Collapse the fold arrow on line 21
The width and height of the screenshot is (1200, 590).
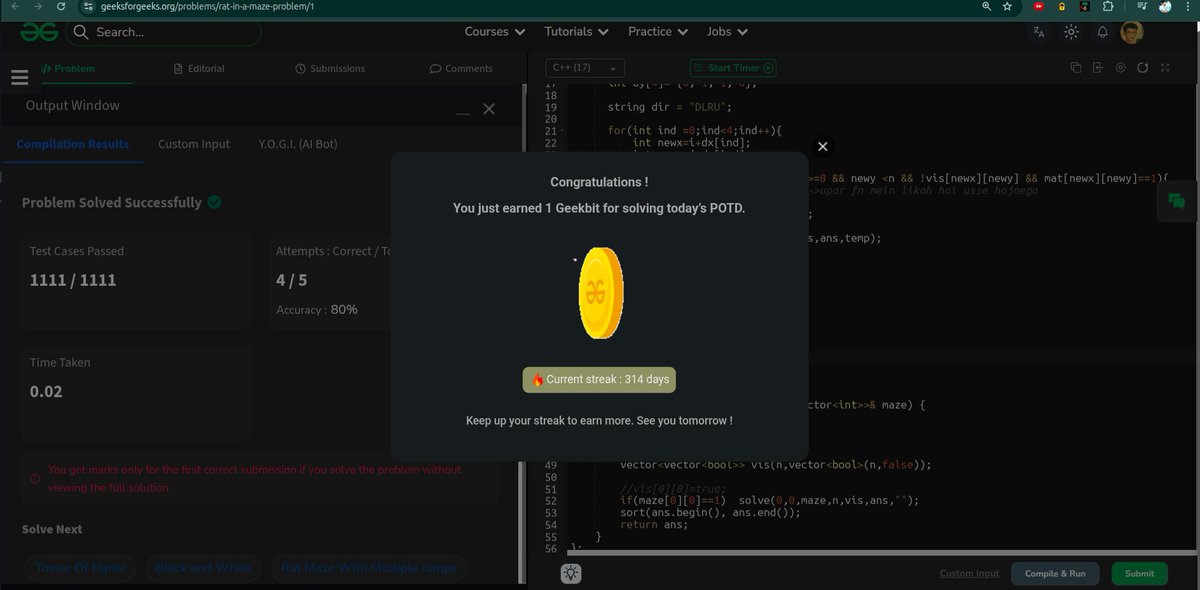562,131
